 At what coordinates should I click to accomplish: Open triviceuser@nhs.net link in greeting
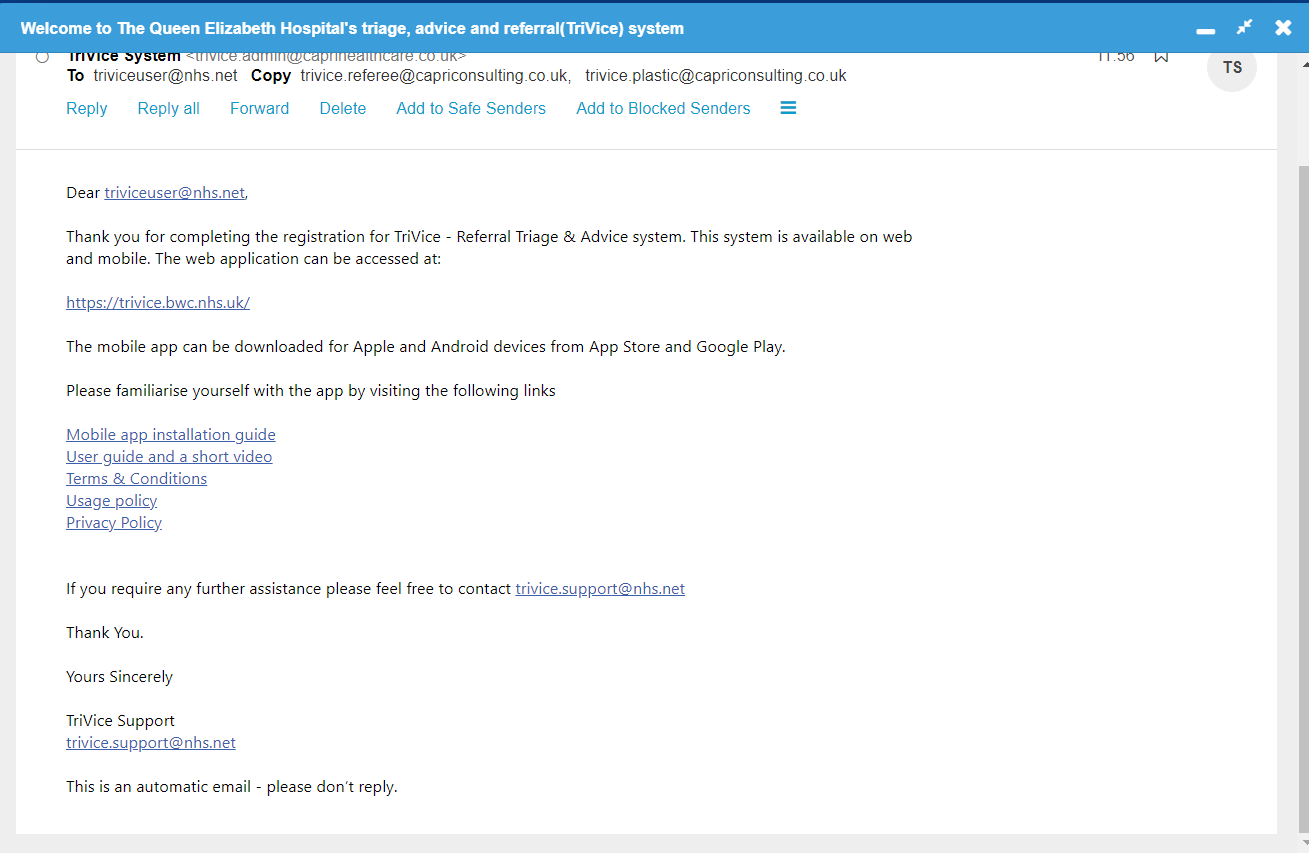pyautogui.click(x=175, y=193)
